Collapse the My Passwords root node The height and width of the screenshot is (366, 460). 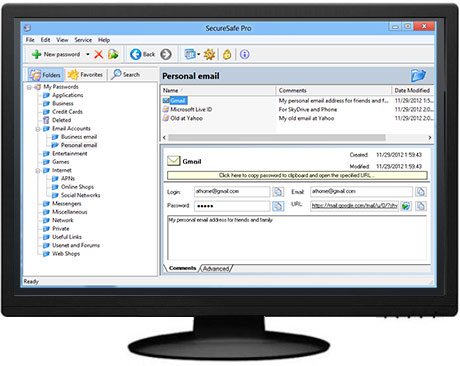[x=29, y=87]
